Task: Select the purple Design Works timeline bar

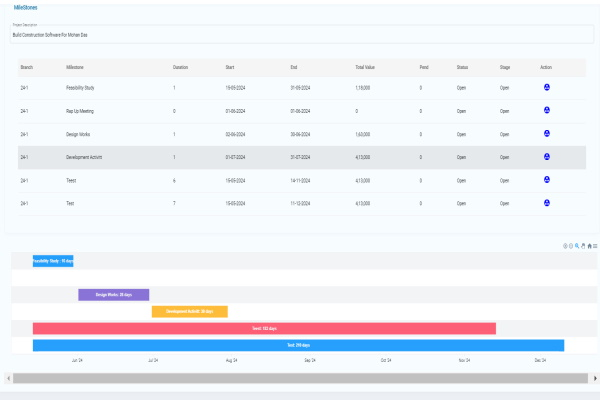Action: coord(113,295)
